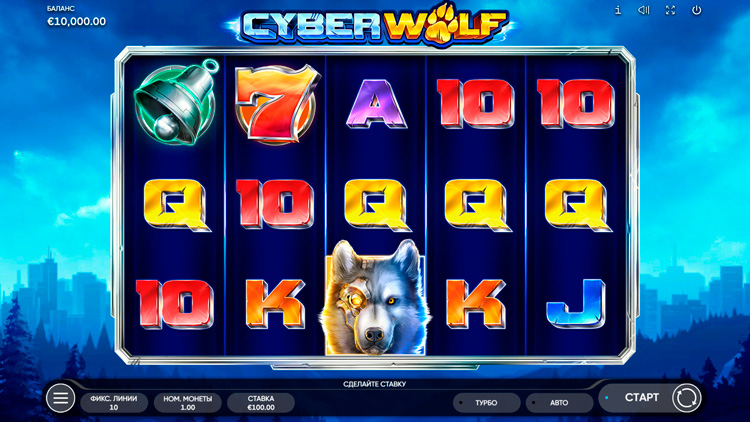
Task: Open the hamburger menu button
Action: coord(60,398)
